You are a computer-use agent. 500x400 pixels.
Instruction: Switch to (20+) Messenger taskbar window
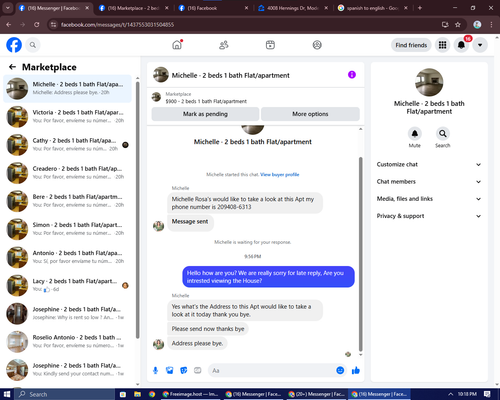coord(317,394)
